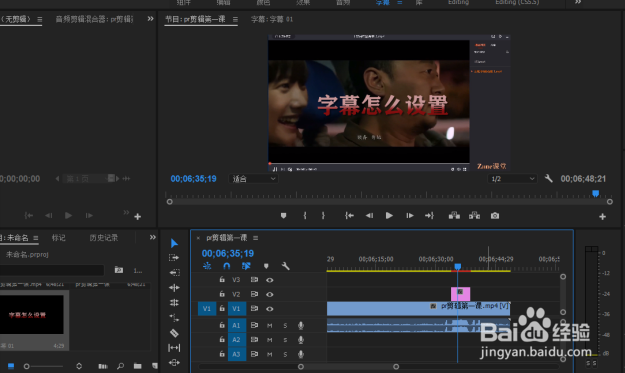625x373 pixels.
Task: Select the source monitor 无剪辑 tab
Action: (x=17, y=19)
